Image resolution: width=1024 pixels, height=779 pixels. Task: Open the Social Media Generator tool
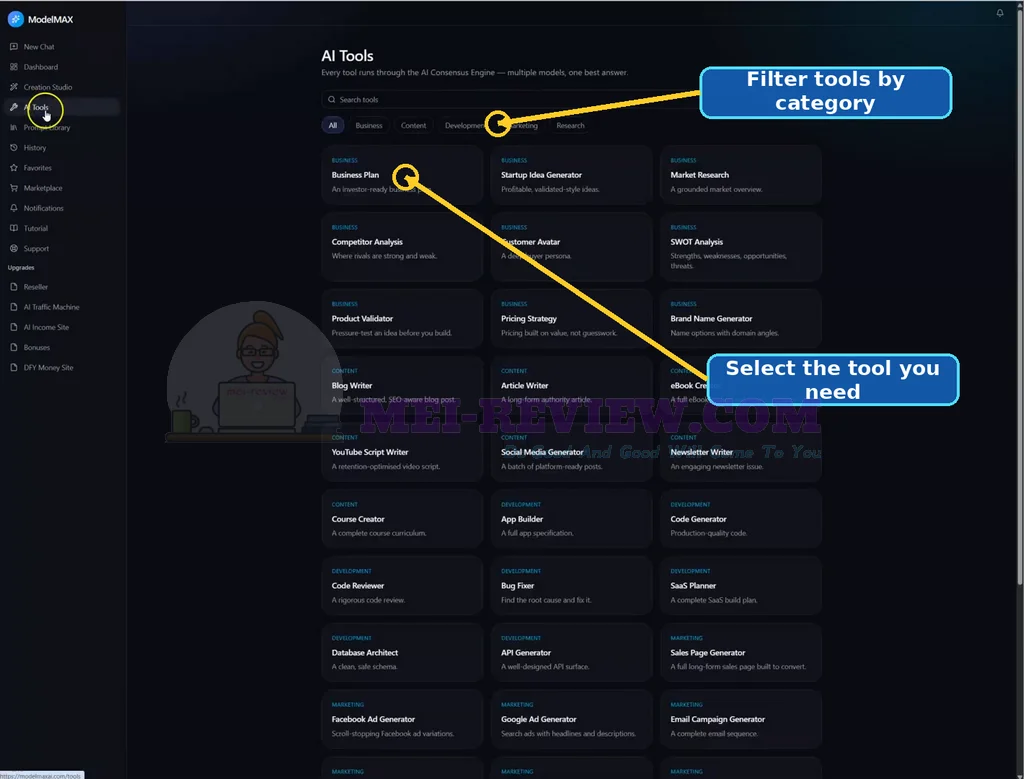pyautogui.click(x=571, y=452)
